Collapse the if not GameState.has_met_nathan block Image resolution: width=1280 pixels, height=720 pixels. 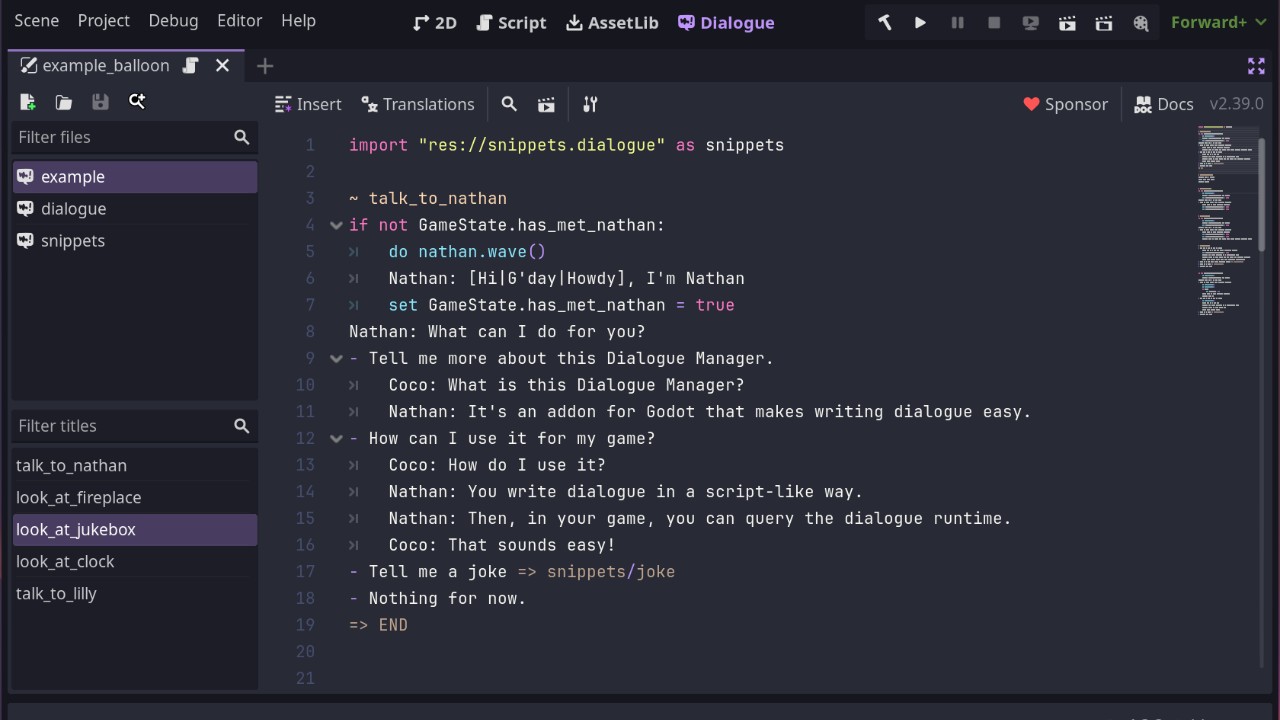pos(336,225)
